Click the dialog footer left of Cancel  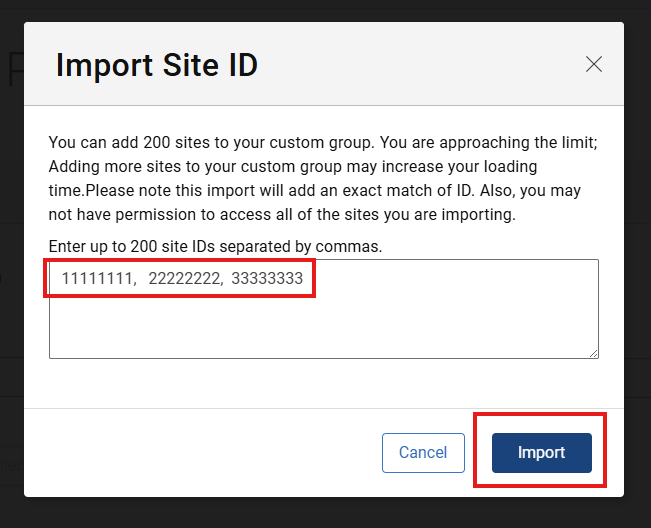[200, 453]
